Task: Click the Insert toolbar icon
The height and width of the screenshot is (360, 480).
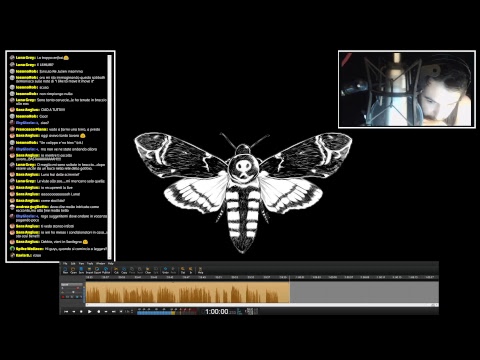Action: (140, 270)
